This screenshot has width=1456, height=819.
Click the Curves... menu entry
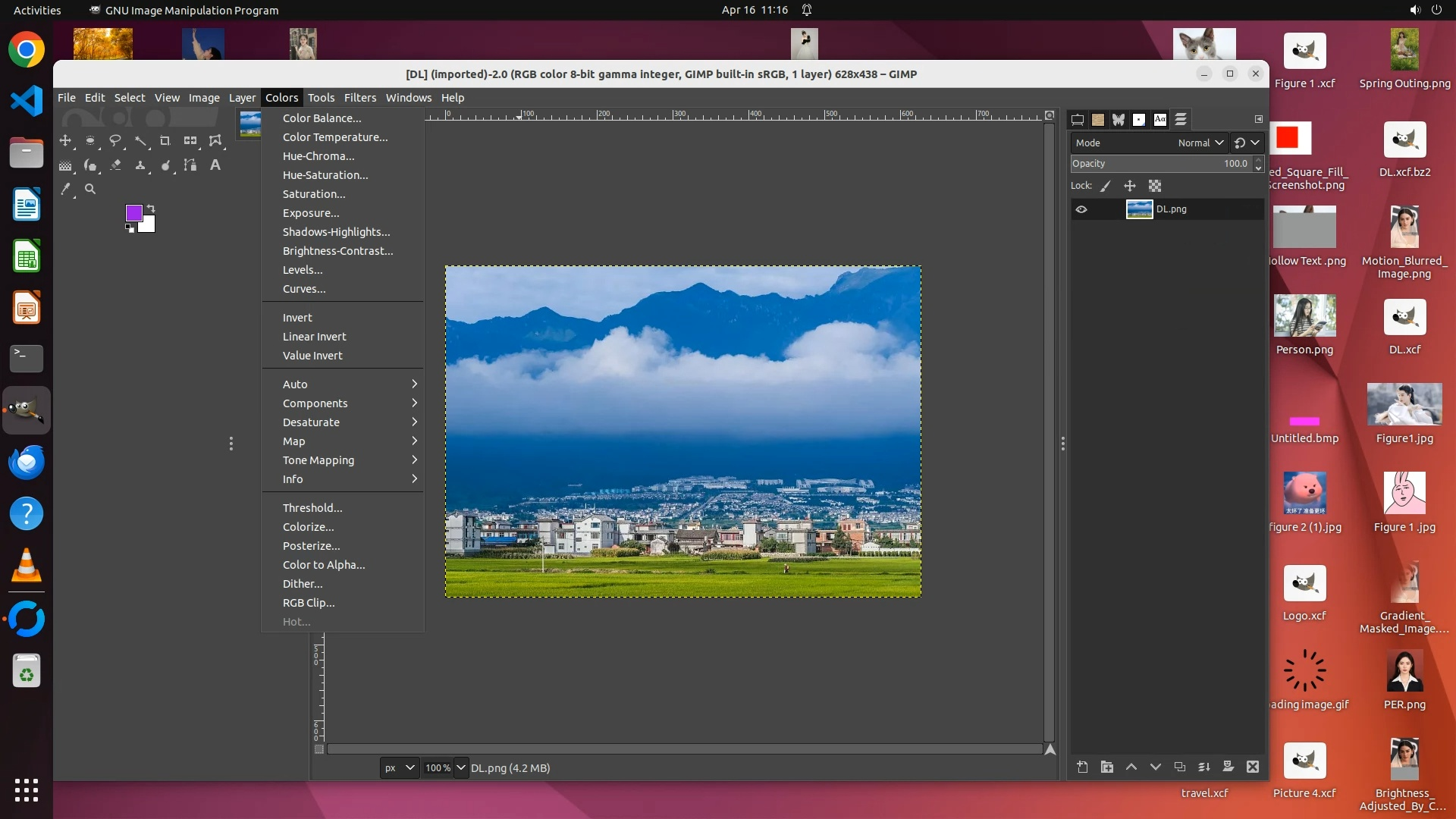pos(304,289)
